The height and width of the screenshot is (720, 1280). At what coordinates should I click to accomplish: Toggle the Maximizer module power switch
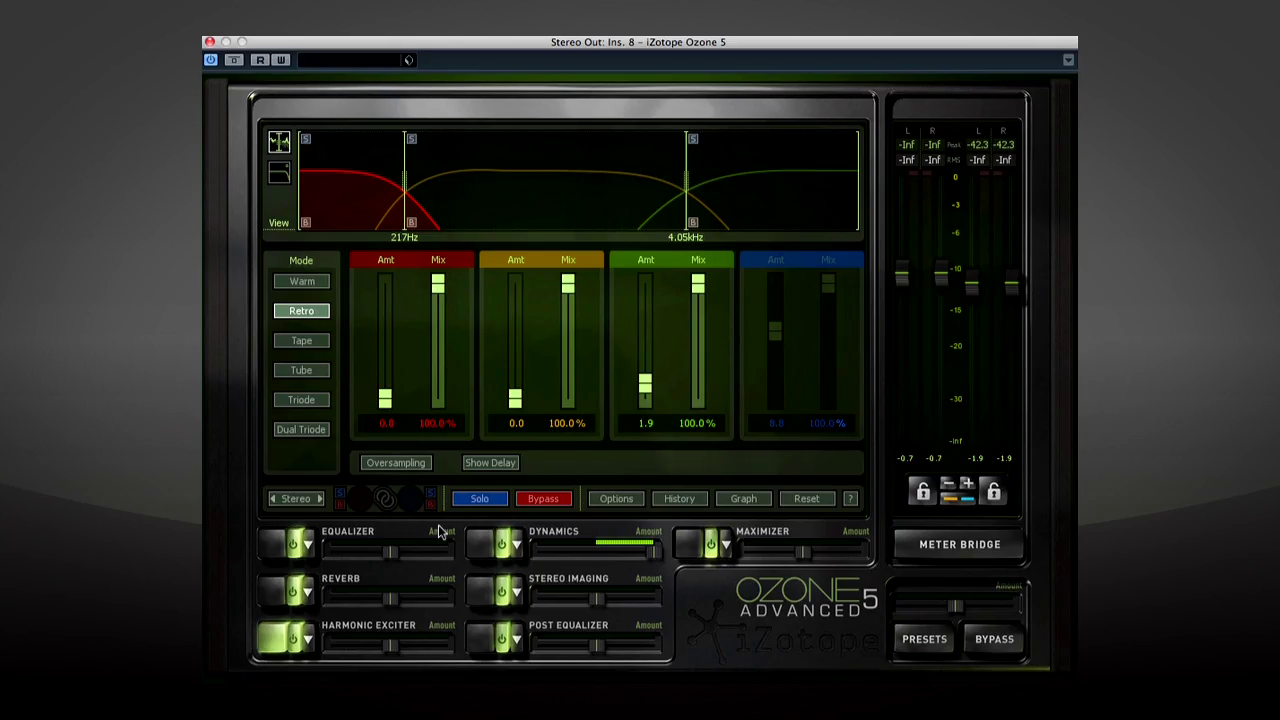710,544
